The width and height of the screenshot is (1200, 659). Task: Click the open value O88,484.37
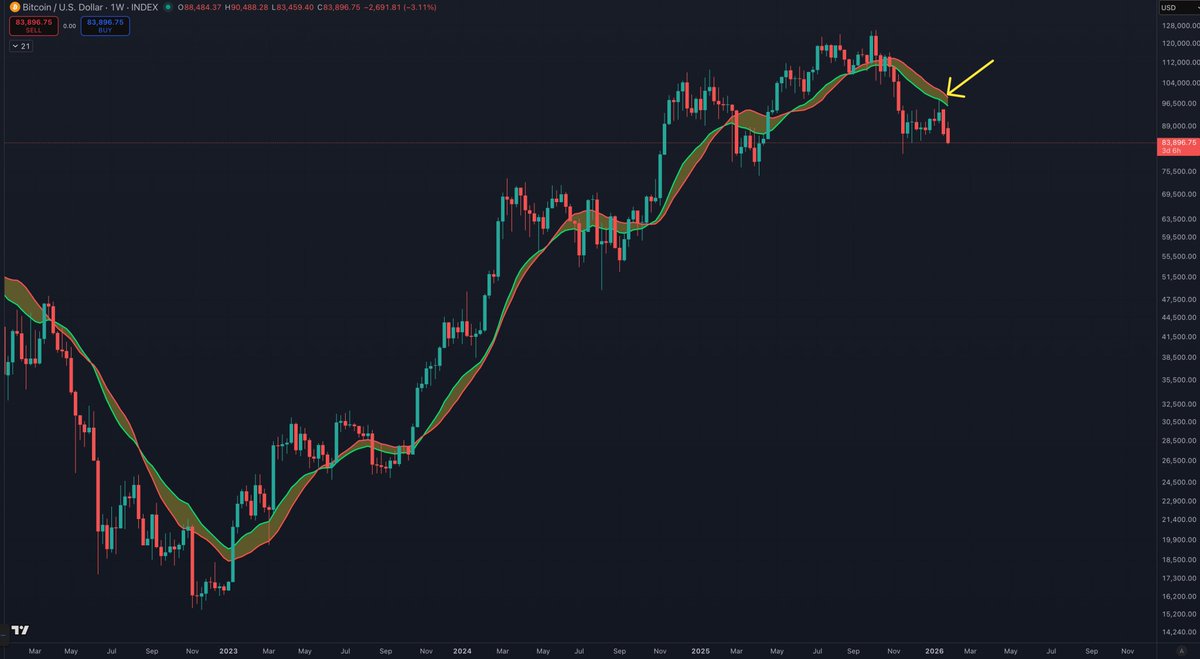[199, 7]
